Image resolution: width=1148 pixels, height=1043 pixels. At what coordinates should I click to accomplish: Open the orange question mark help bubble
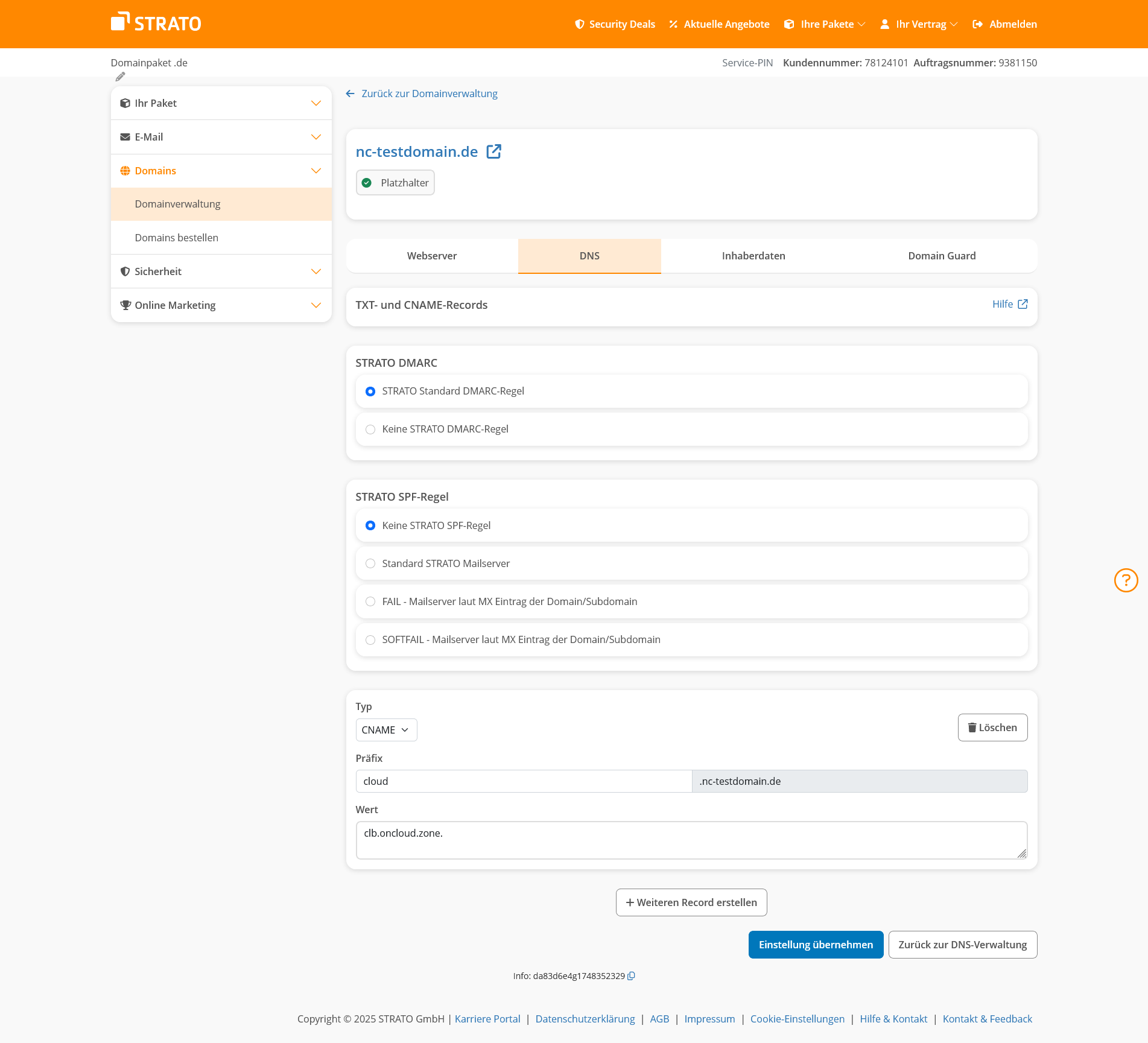click(x=1126, y=580)
